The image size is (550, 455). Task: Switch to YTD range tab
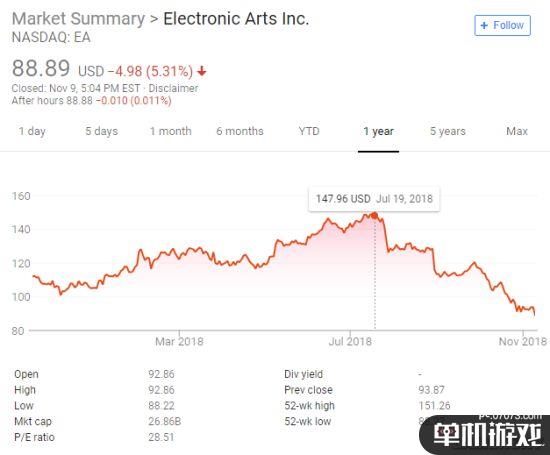(x=309, y=131)
